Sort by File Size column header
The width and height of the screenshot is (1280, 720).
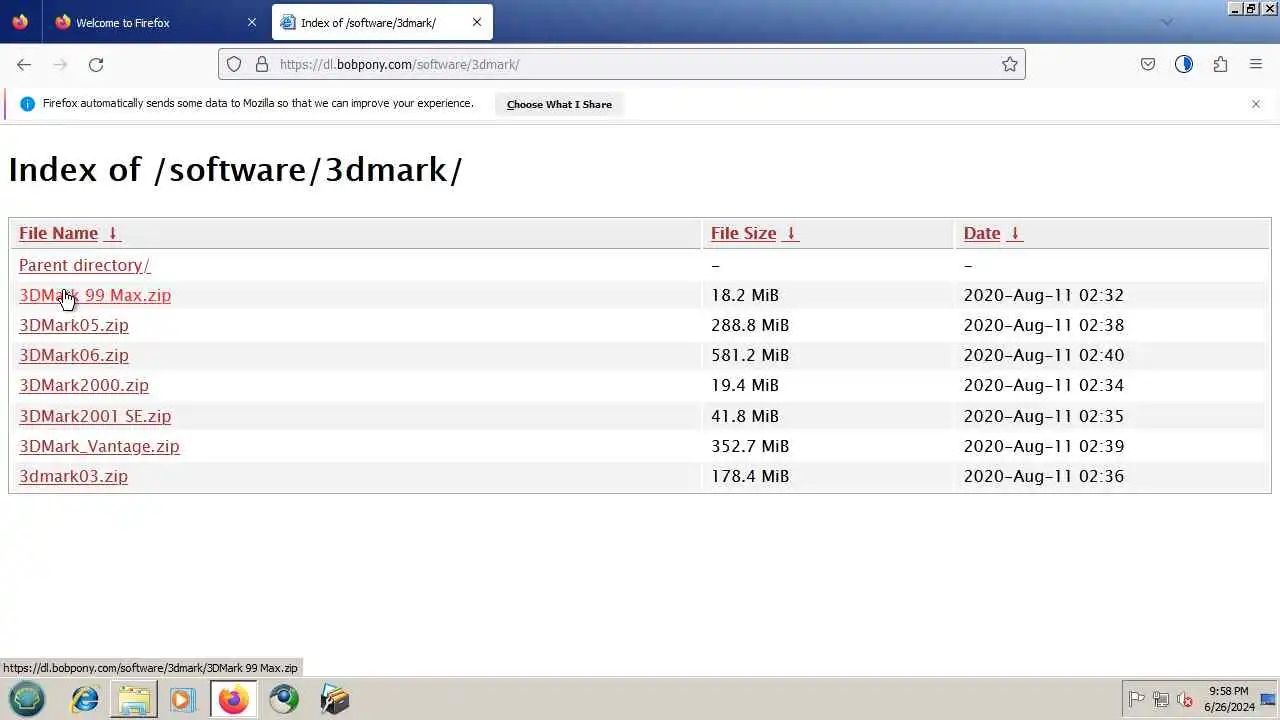click(743, 233)
